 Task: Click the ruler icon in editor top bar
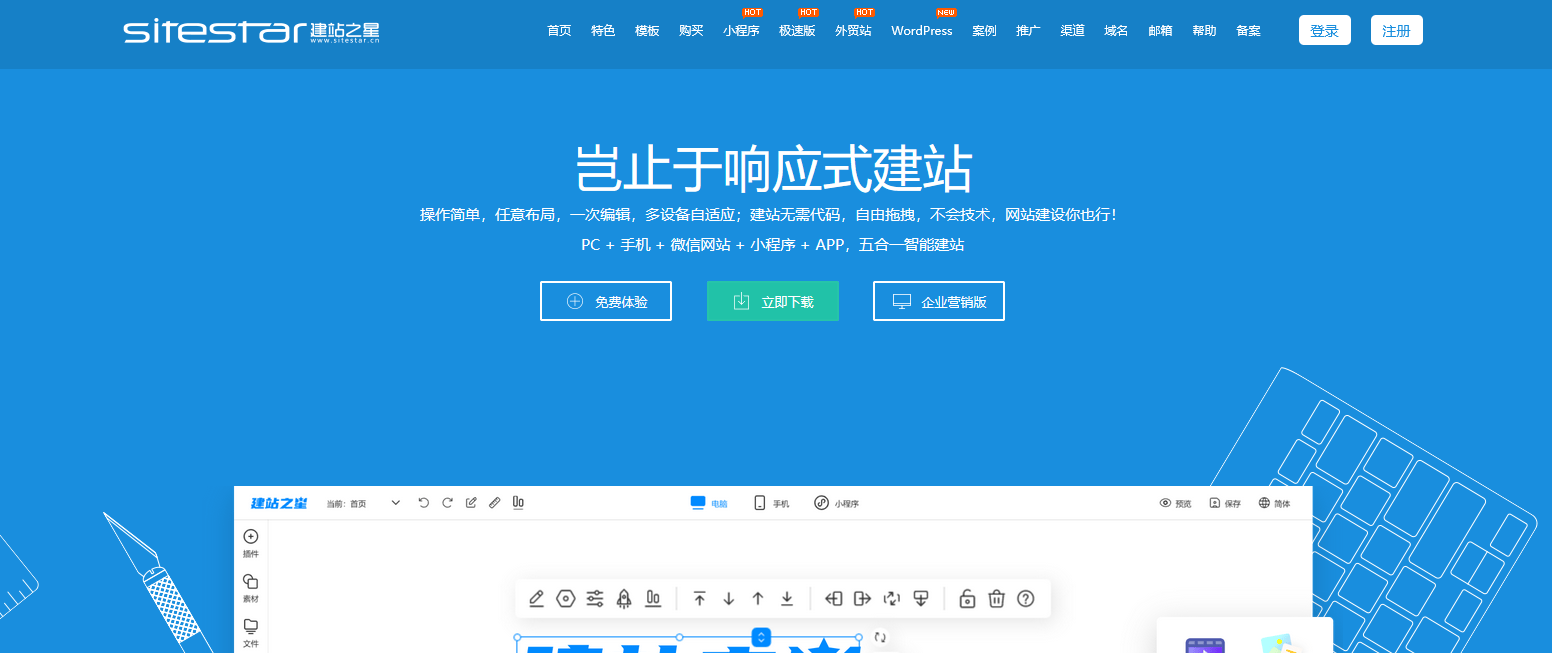tap(494, 503)
